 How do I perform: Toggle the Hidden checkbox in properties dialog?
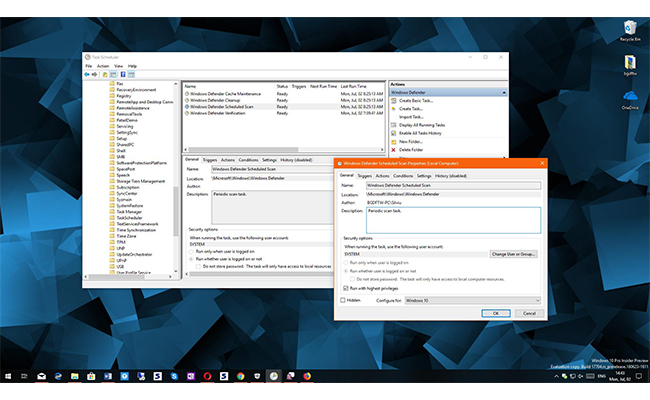pyautogui.click(x=344, y=300)
